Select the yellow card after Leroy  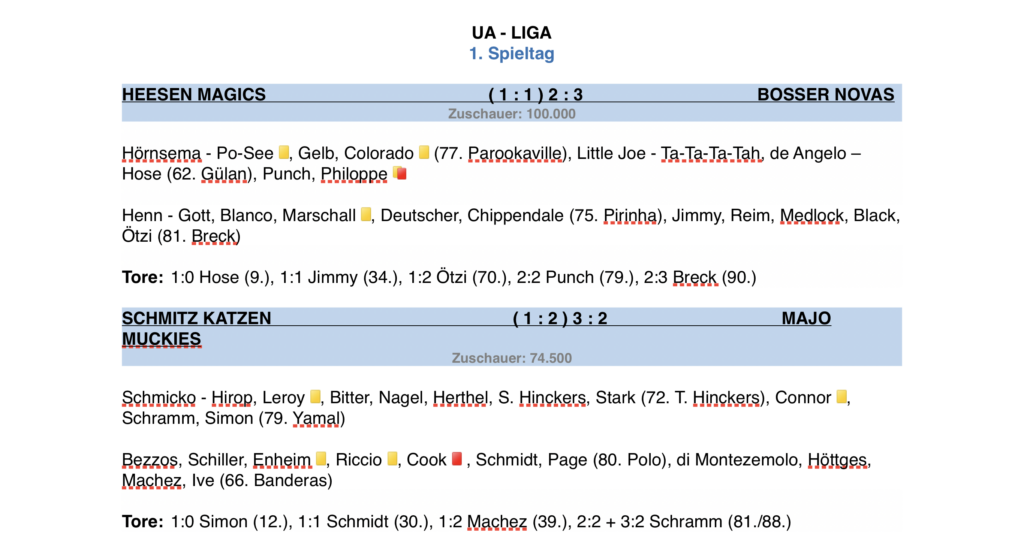pyautogui.click(x=315, y=397)
